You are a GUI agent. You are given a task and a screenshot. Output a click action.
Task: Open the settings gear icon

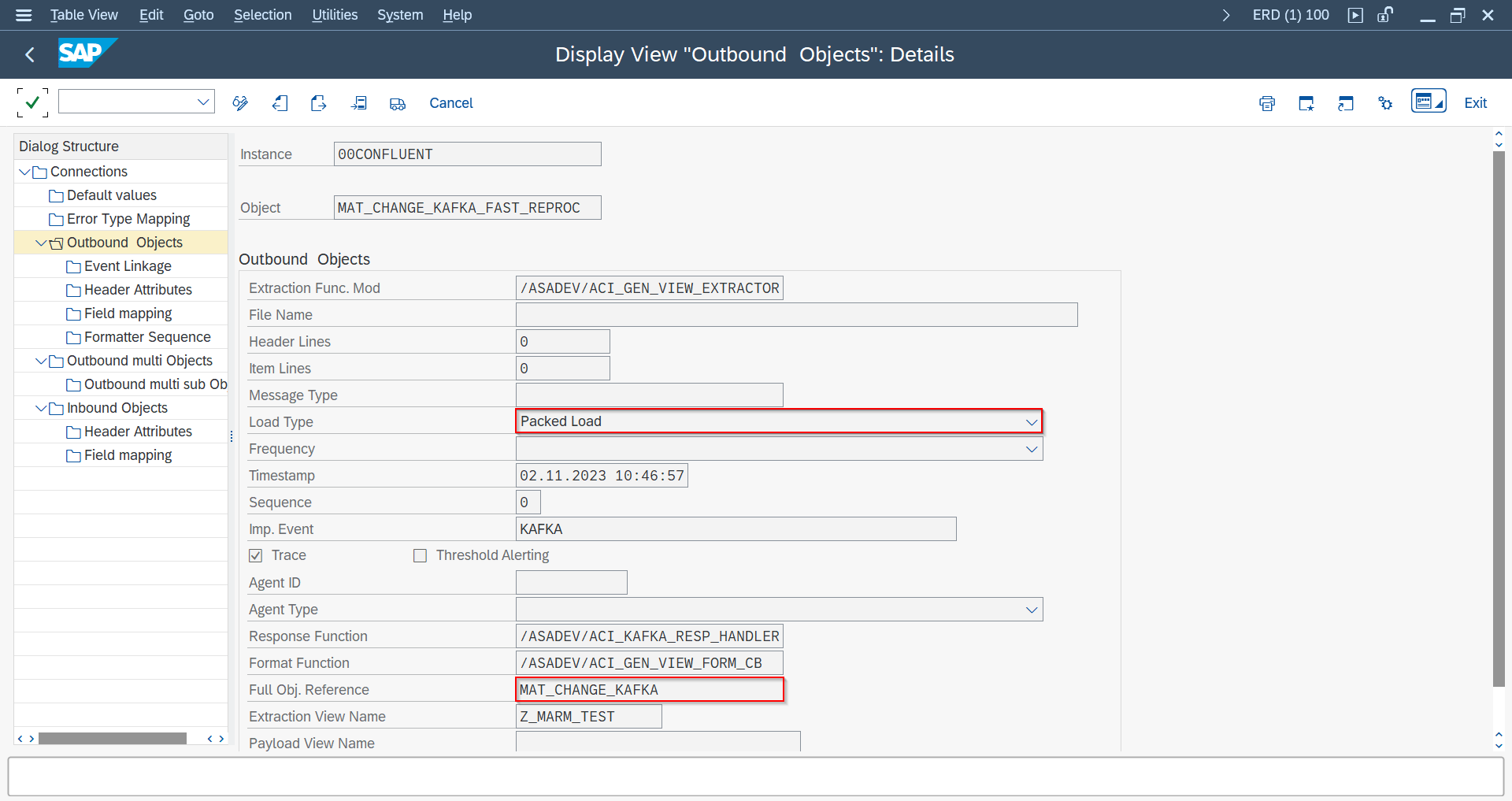1385,103
